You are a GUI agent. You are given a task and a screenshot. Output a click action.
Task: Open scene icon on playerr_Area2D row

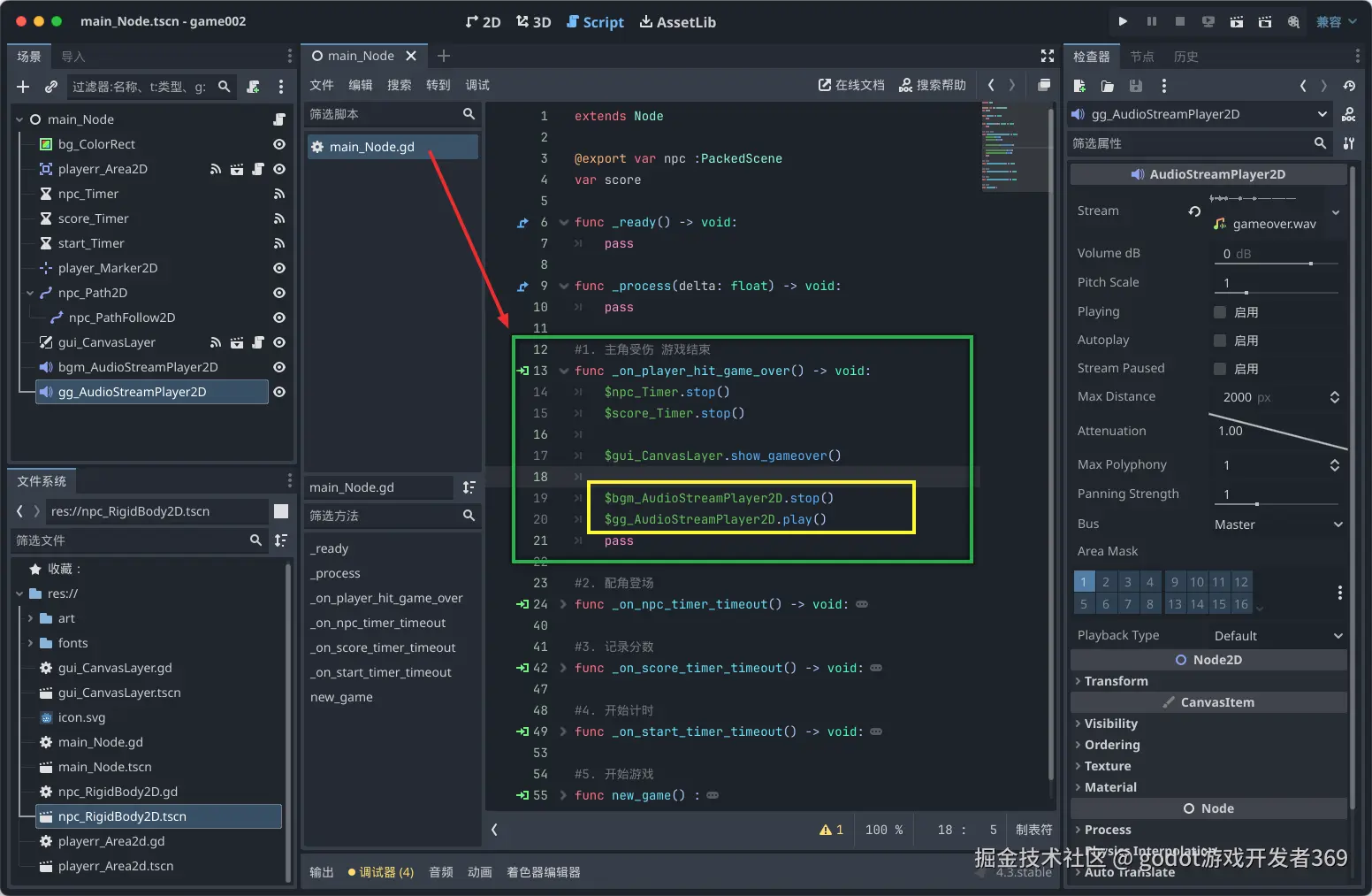[x=237, y=169]
